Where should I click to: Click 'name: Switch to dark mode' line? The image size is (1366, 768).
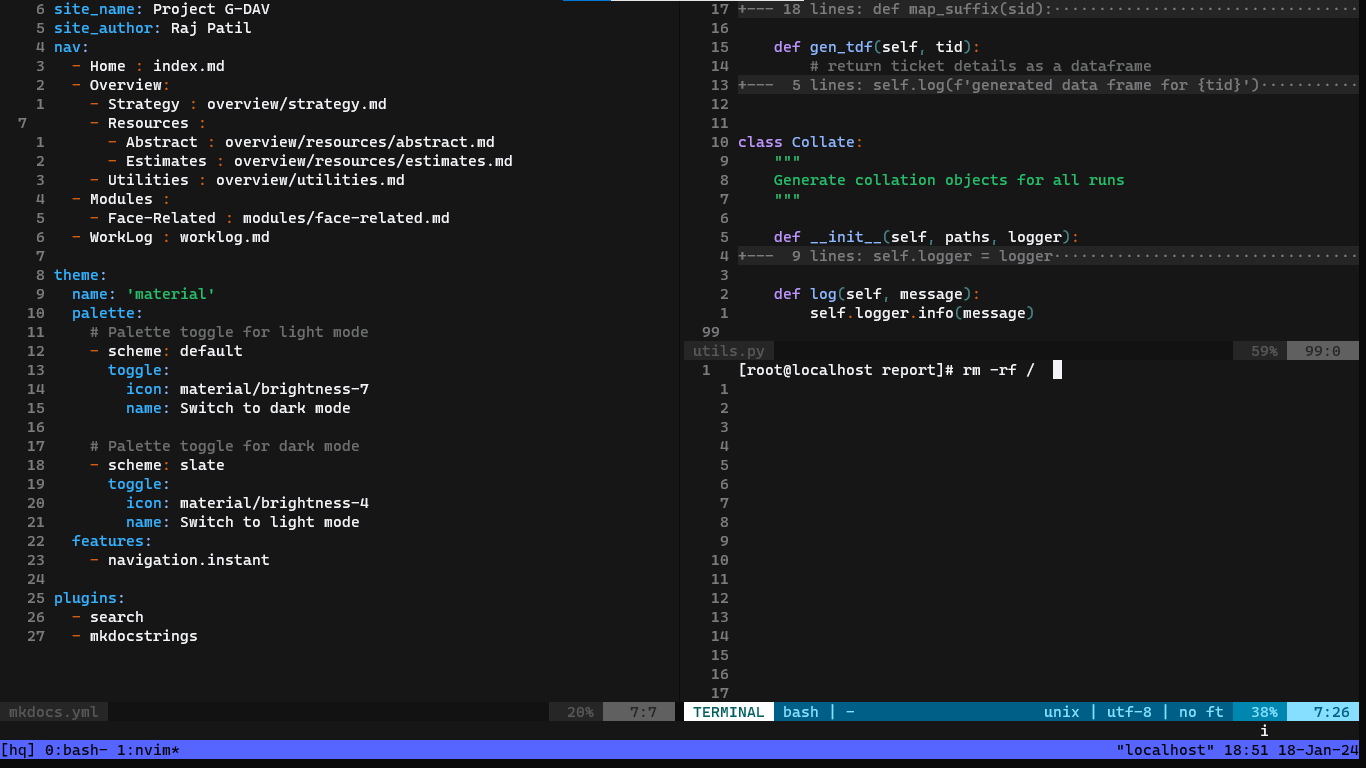[238, 408]
